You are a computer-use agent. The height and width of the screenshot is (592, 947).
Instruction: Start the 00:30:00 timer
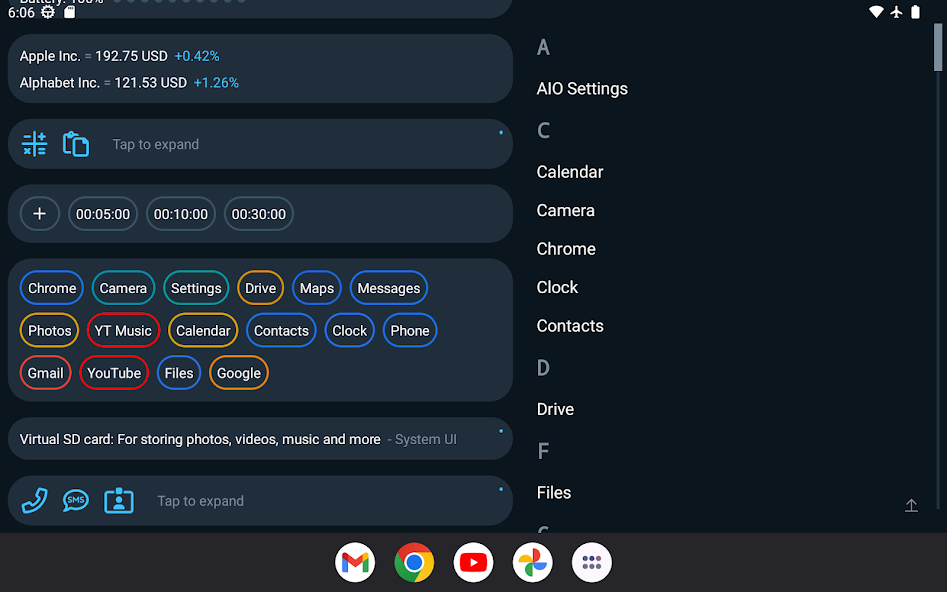coord(258,214)
